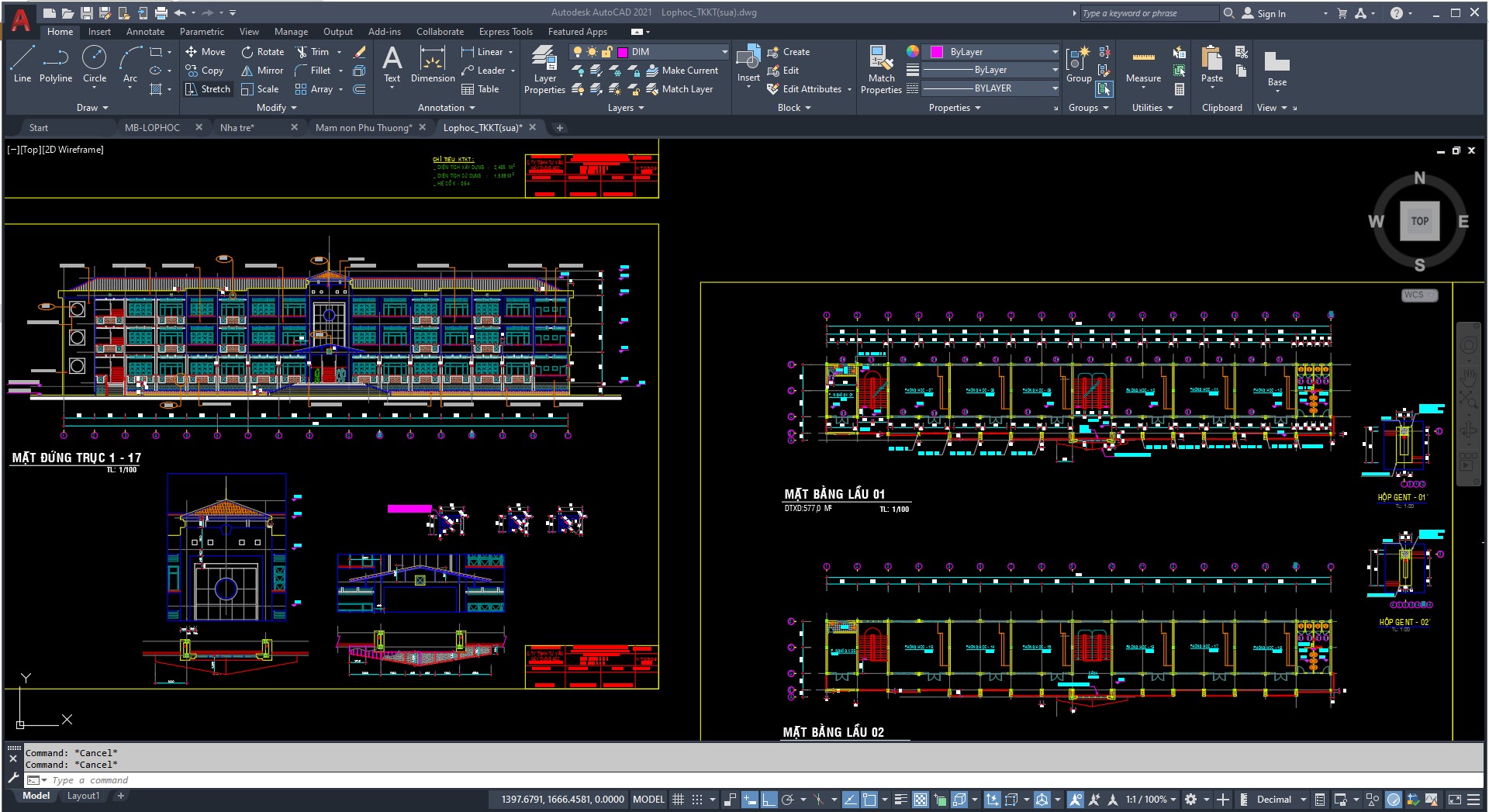1489x812 pixels.
Task: Click TOP on the ViewCube
Action: (x=1419, y=220)
